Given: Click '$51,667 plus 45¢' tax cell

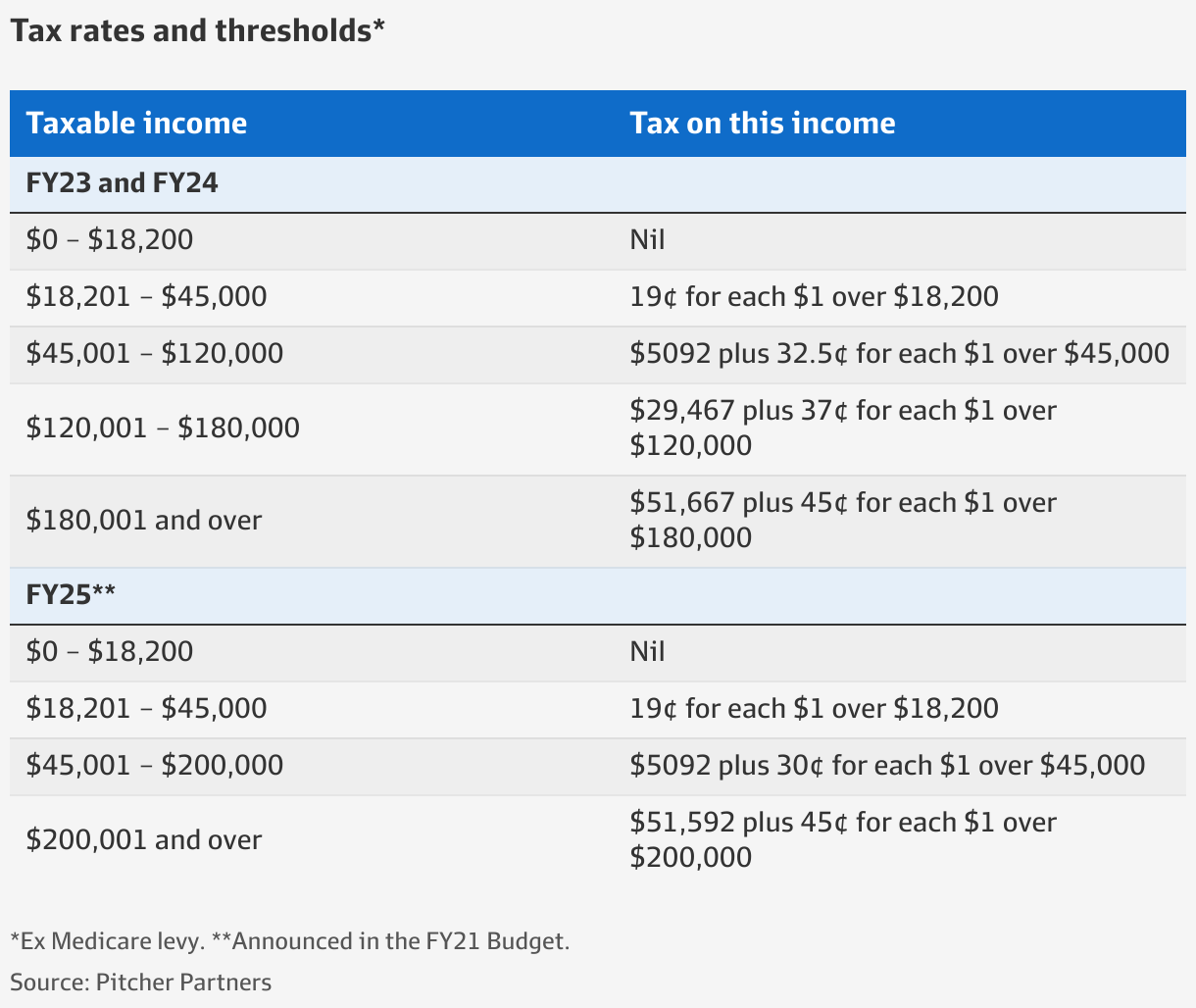Looking at the screenshot, I should tap(843, 520).
